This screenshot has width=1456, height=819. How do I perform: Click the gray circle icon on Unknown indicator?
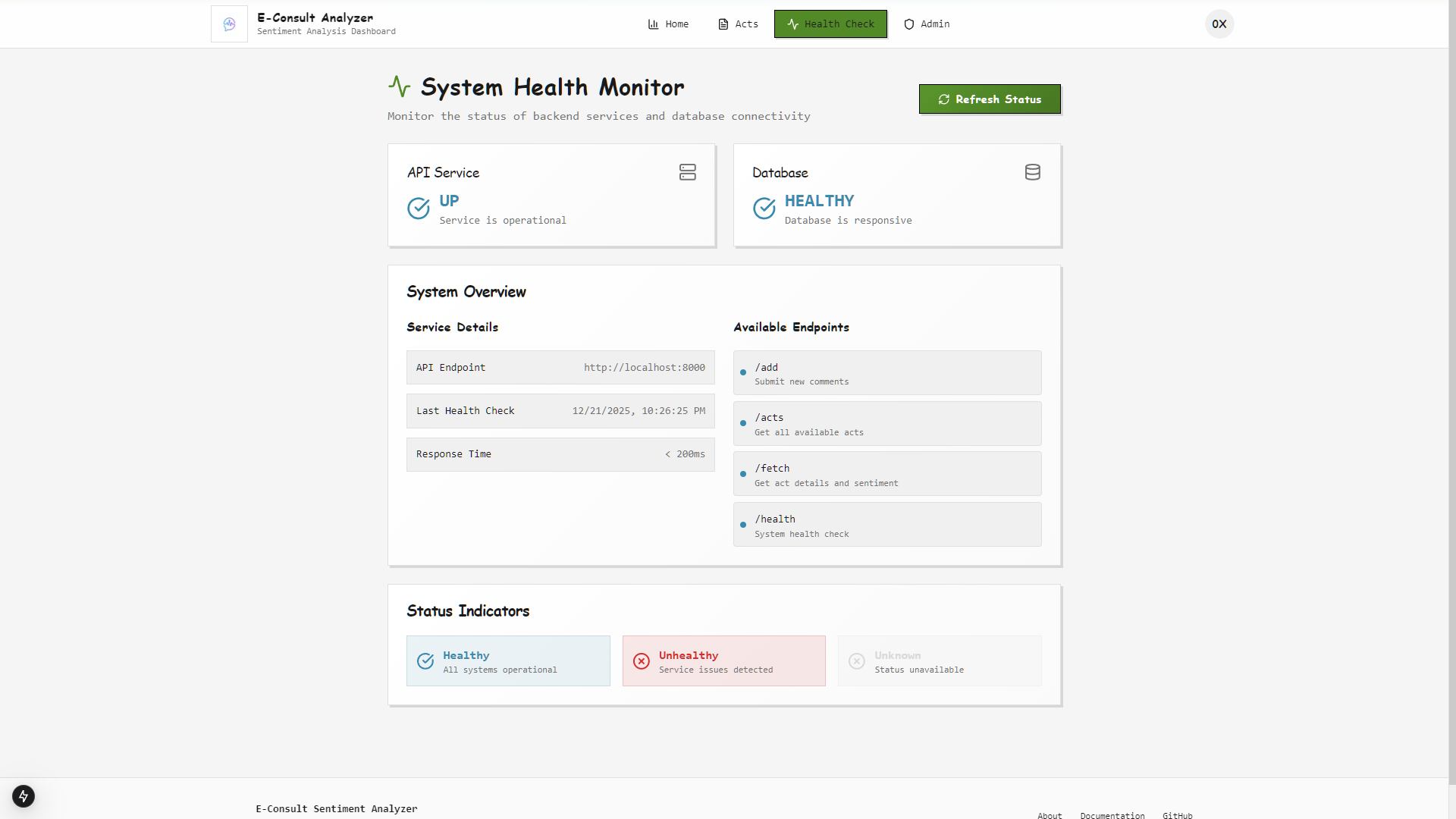(857, 661)
